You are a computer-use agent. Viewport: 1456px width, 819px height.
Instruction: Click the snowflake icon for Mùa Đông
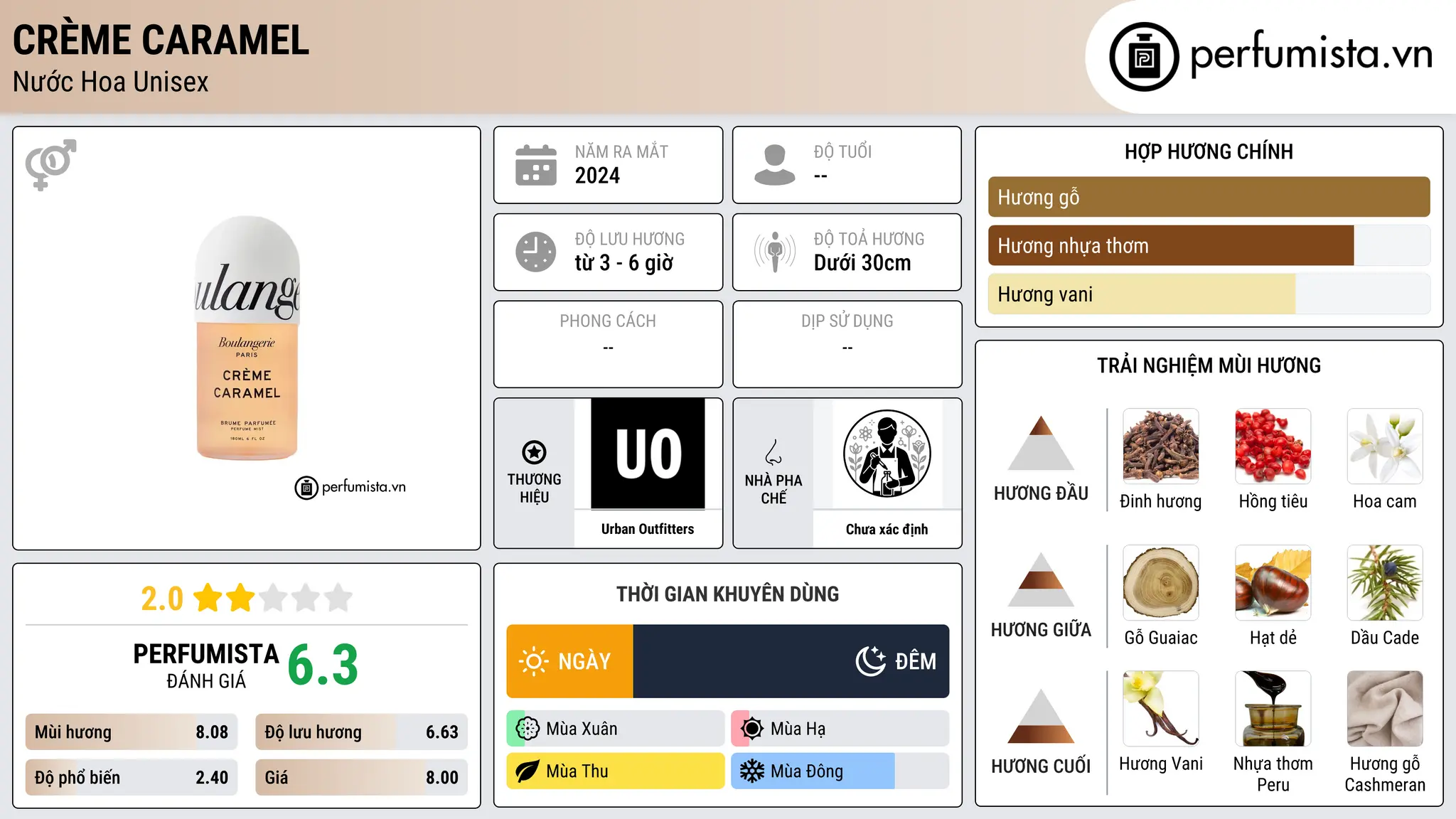(x=752, y=771)
